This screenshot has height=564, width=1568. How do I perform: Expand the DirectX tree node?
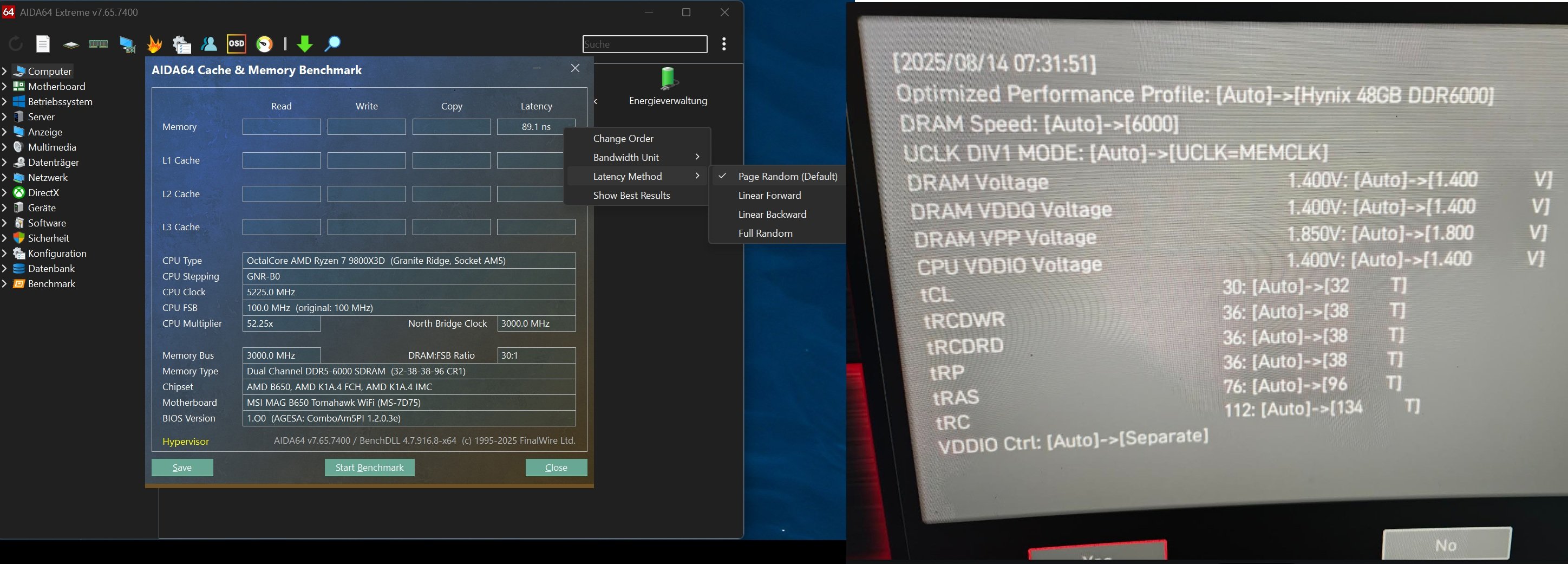[4, 192]
